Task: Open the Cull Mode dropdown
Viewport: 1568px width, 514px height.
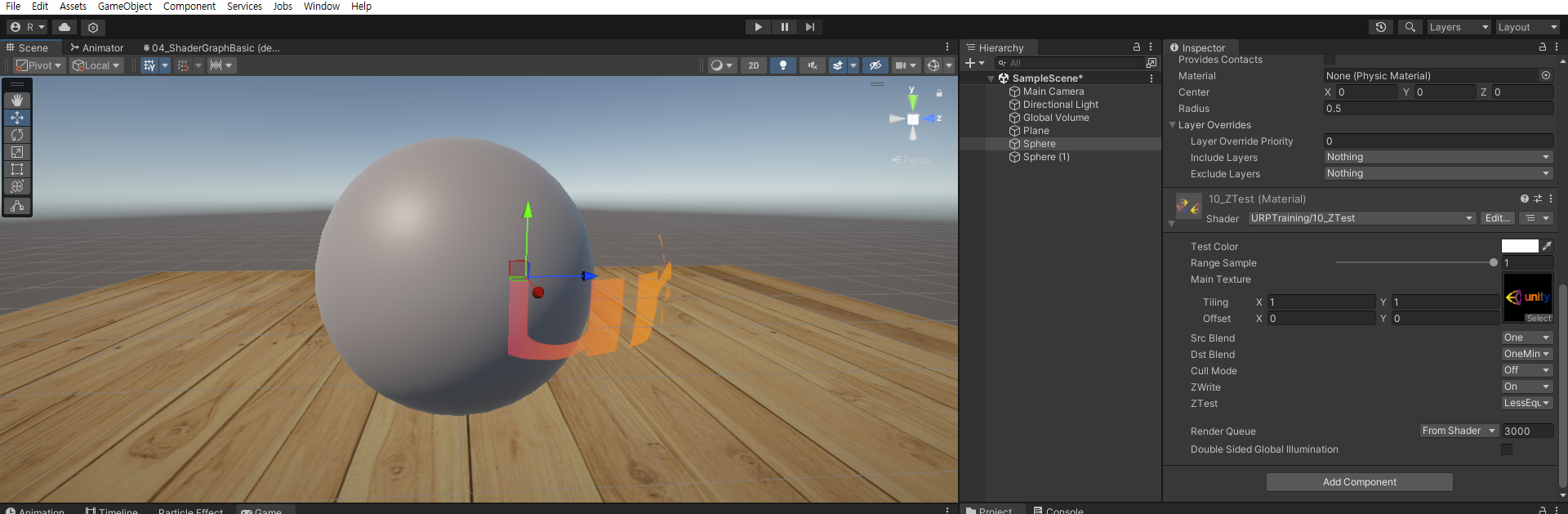Action: pyautogui.click(x=1527, y=370)
